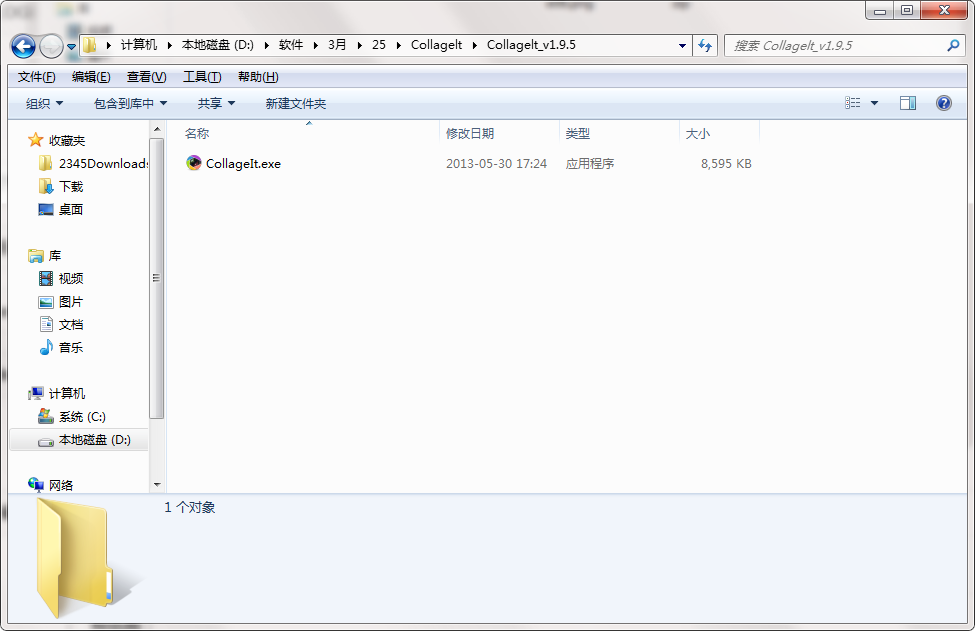The height and width of the screenshot is (631, 975).
Task: Select 计算机 in the navigation pane
Action: point(67,394)
